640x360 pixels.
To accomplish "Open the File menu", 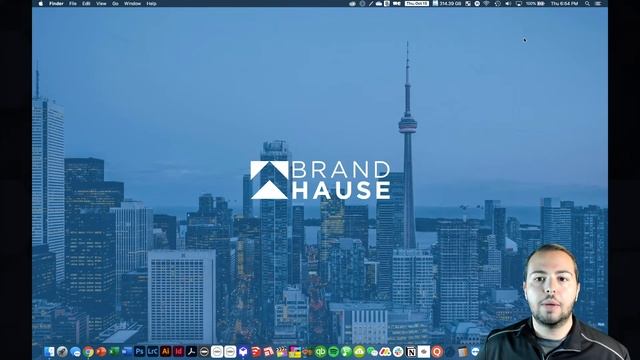I will 73,3.
